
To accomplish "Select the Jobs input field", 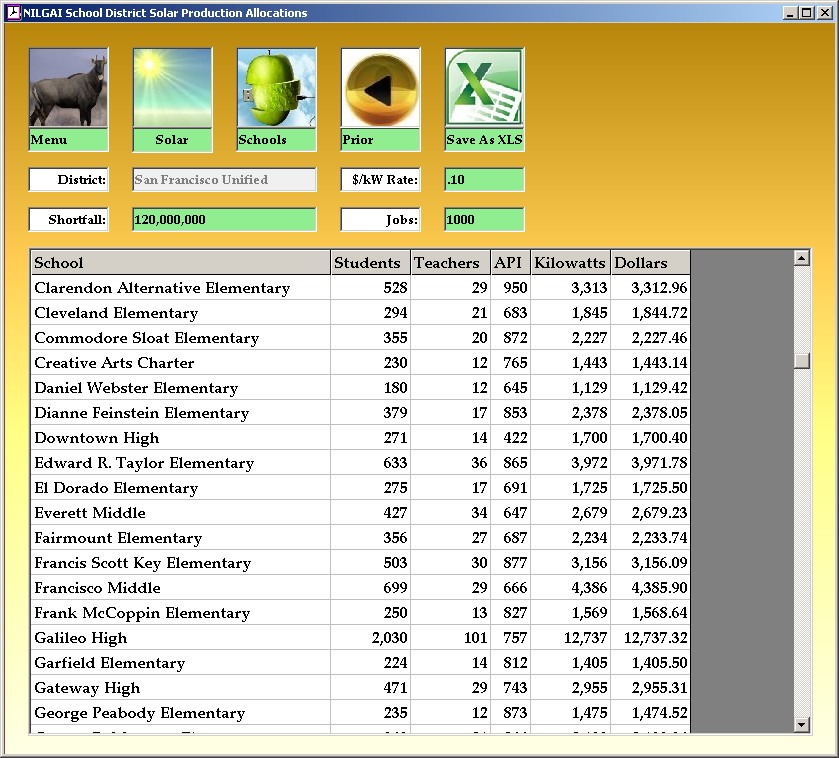I will click(484, 220).
